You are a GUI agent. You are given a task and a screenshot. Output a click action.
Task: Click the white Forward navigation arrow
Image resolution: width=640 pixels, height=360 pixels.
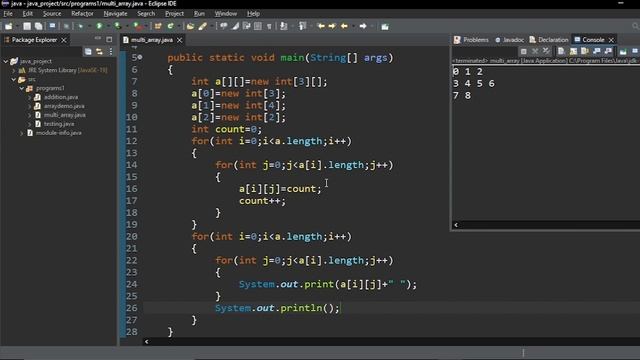point(362,26)
